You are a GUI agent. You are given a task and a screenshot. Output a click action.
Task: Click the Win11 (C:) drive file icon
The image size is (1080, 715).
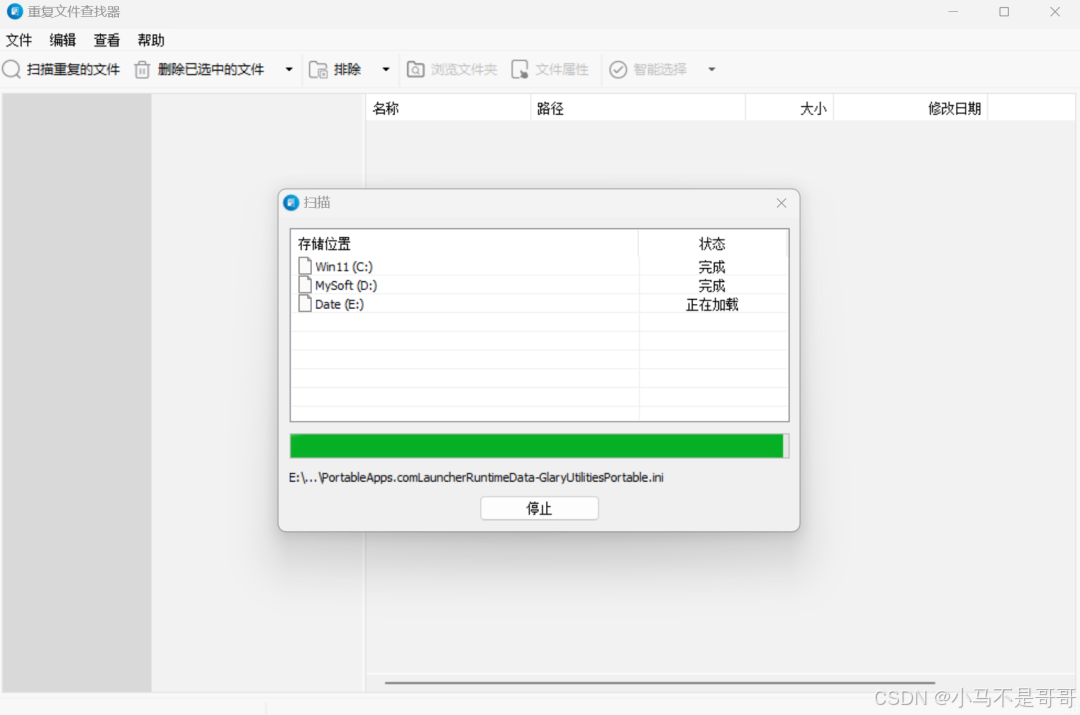point(304,266)
